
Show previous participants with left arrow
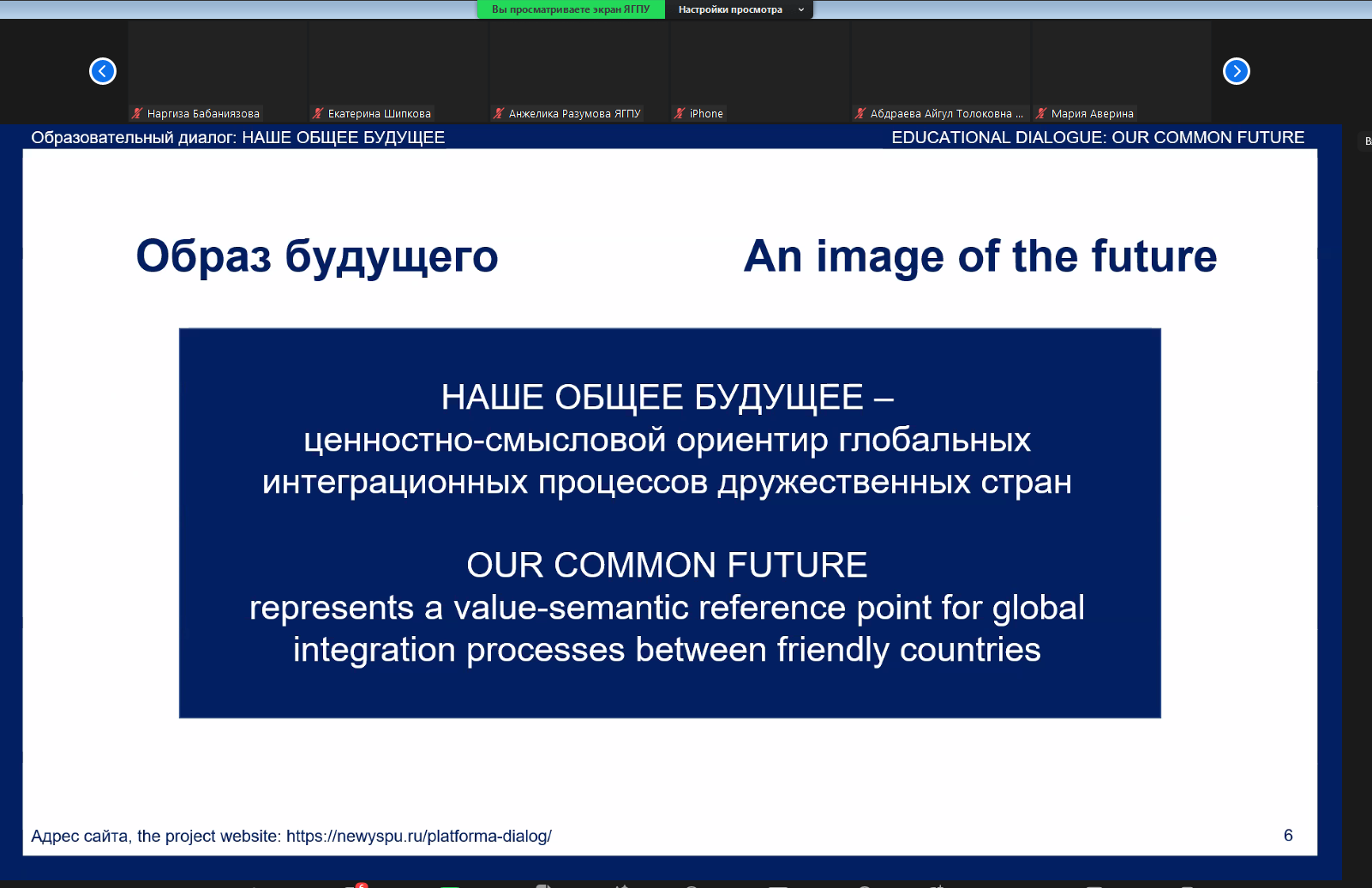coord(103,71)
